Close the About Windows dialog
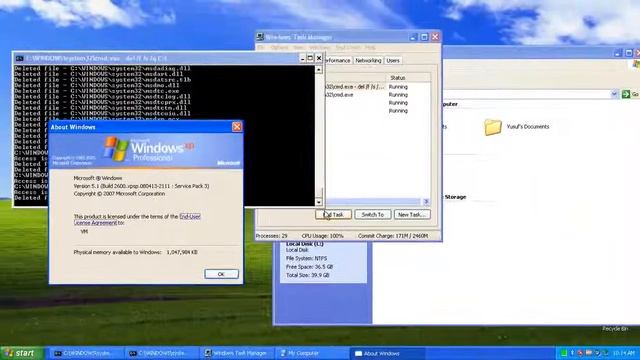Screen dimensions: 640x360 tap(237, 127)
